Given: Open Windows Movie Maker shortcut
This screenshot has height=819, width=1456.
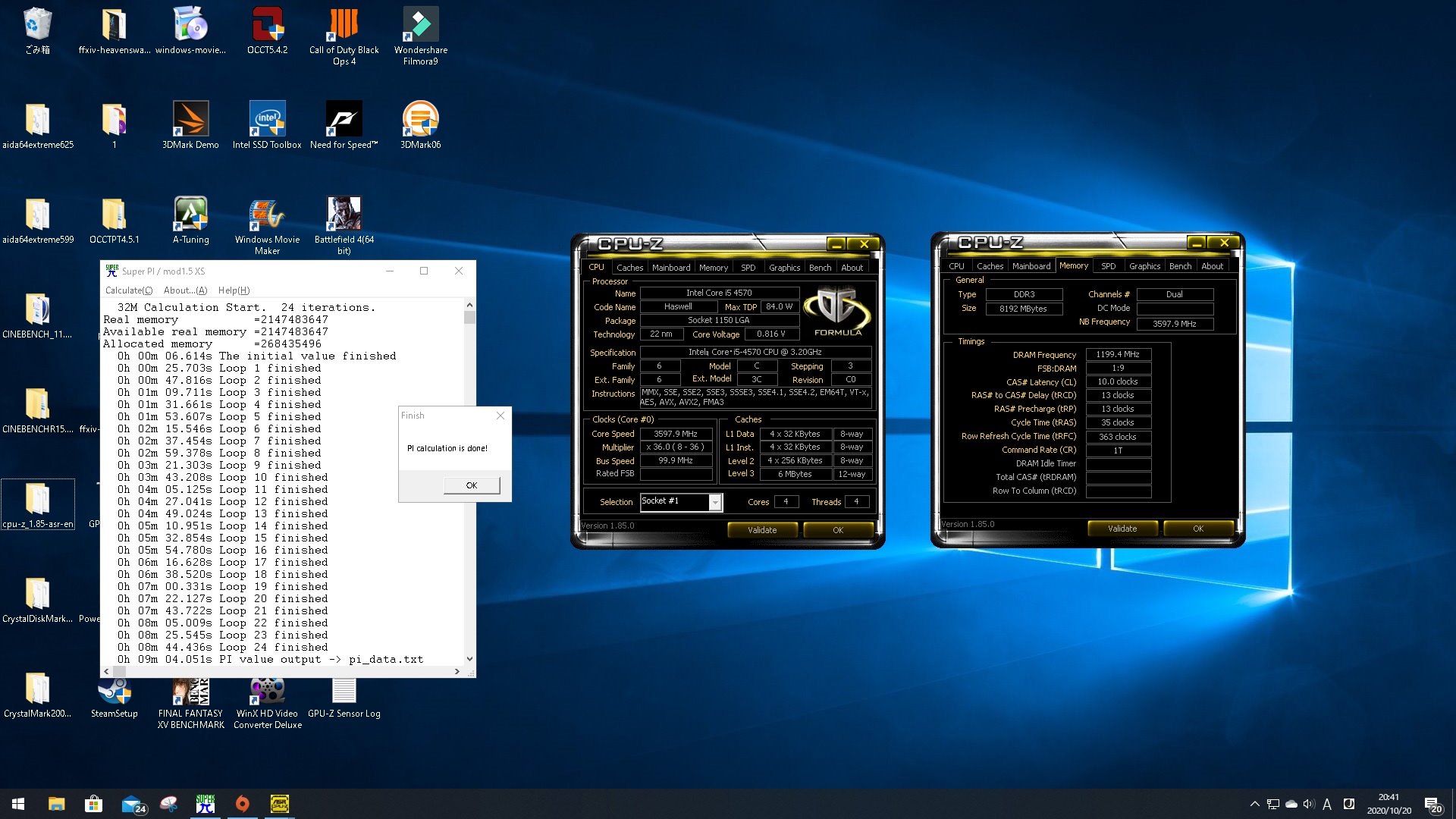Looking at the screenshot, I should coord(267,225).
